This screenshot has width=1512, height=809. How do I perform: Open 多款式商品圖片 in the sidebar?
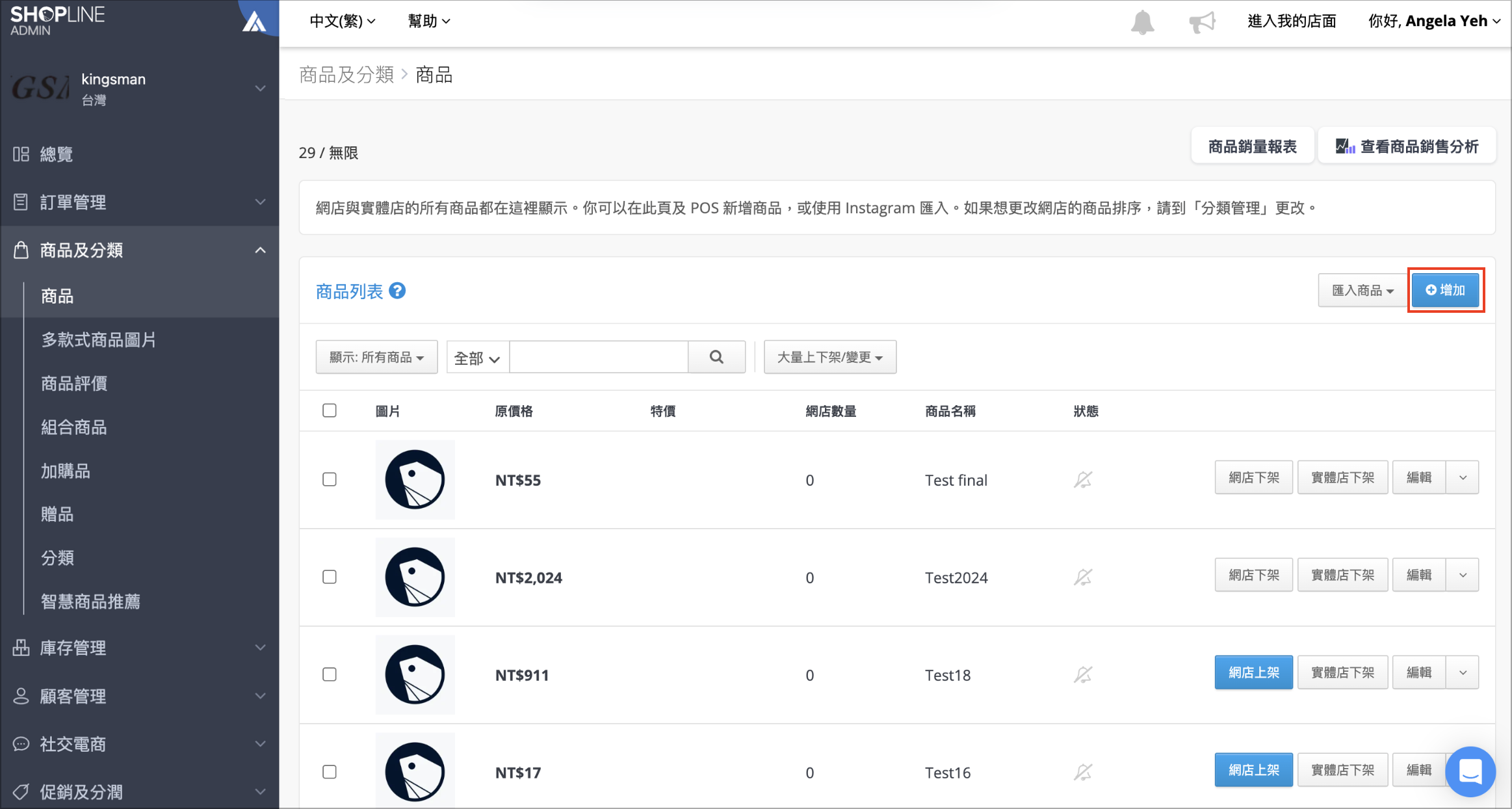point(98,339)
